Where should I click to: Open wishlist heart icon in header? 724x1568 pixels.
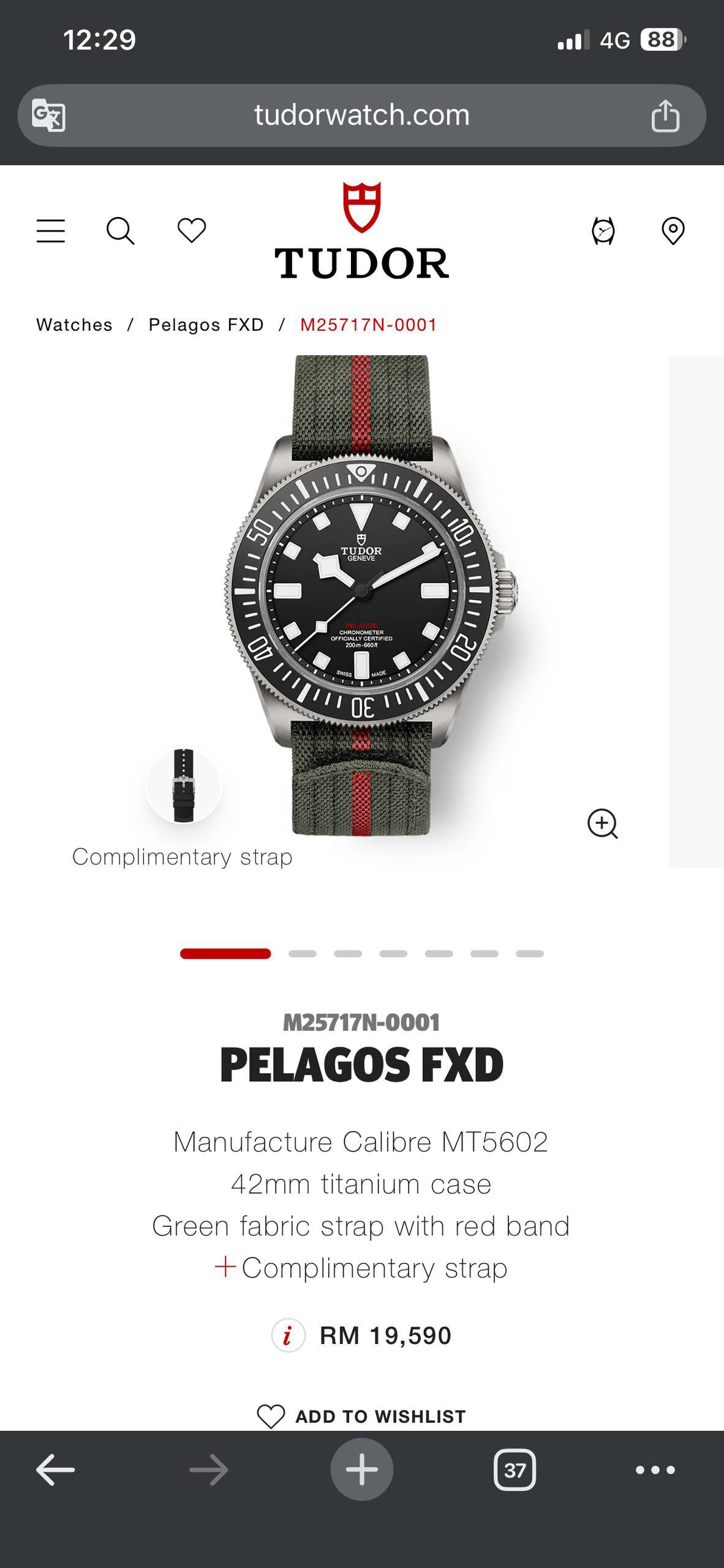coord(192,231)
